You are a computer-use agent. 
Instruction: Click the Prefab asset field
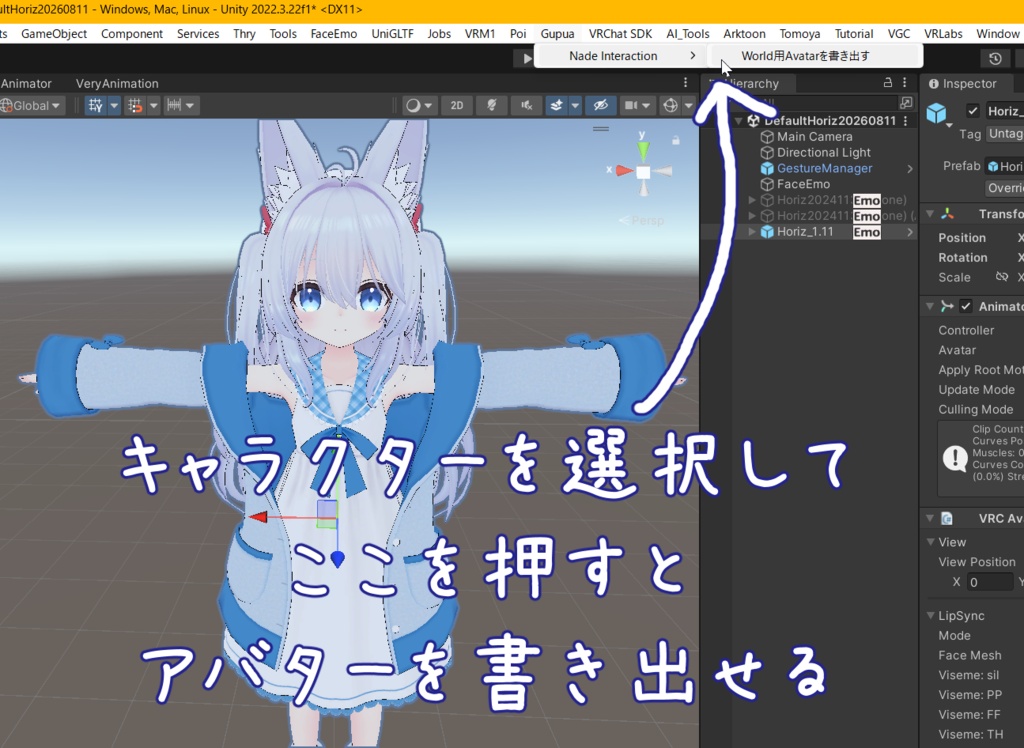pos(1005,167)
